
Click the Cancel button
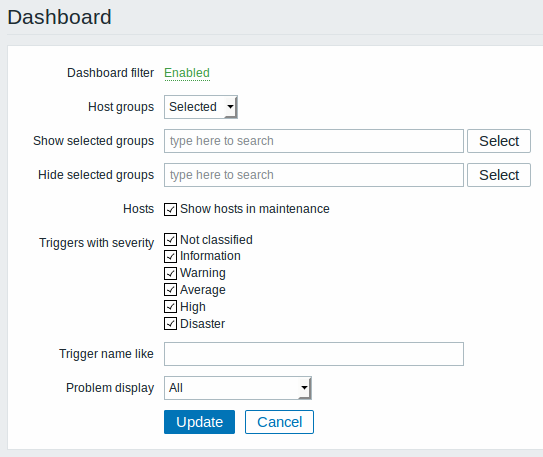(x=279, y=422)
